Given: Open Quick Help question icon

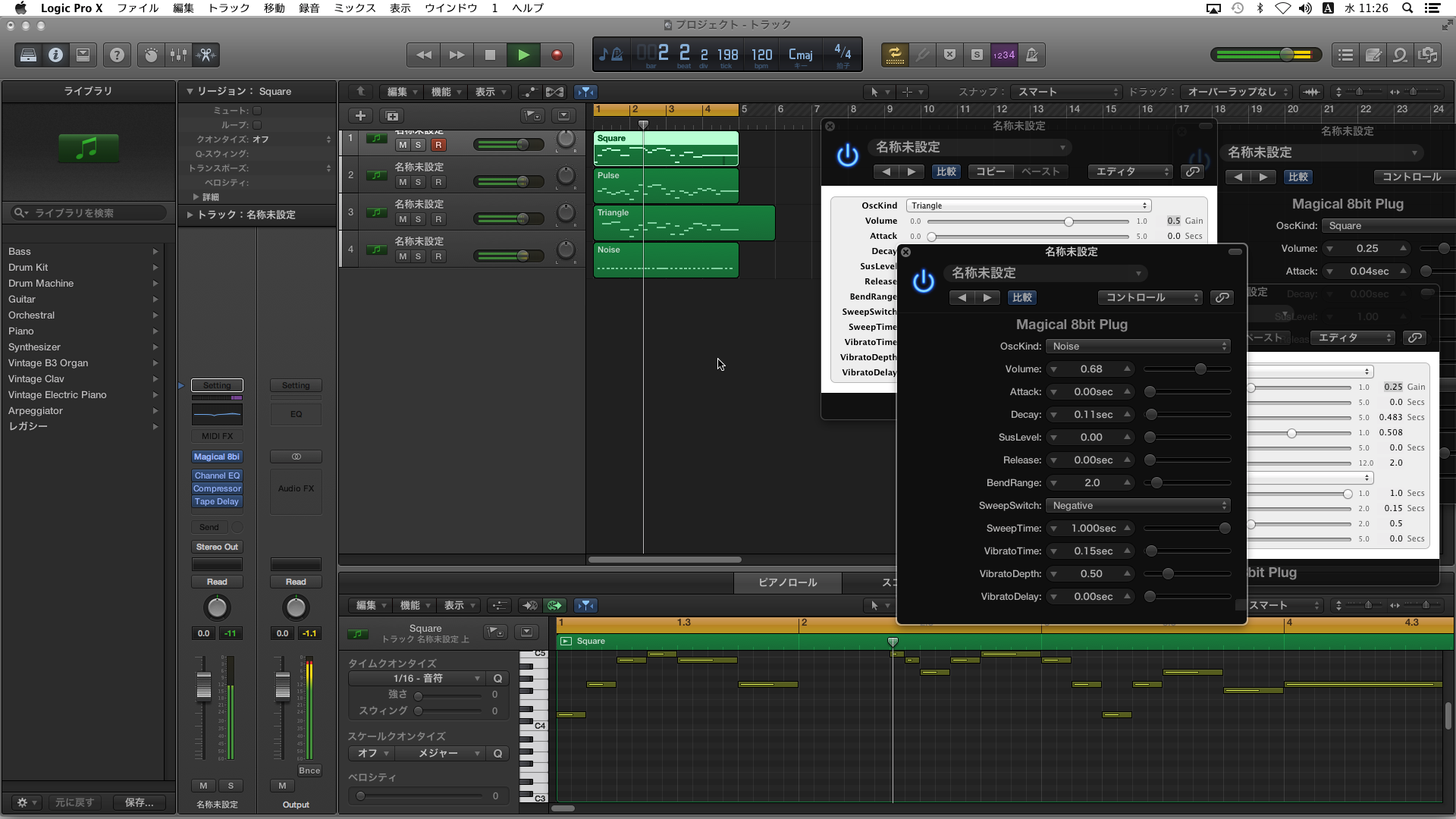Looking at the screenshot, I should (117, 55).
